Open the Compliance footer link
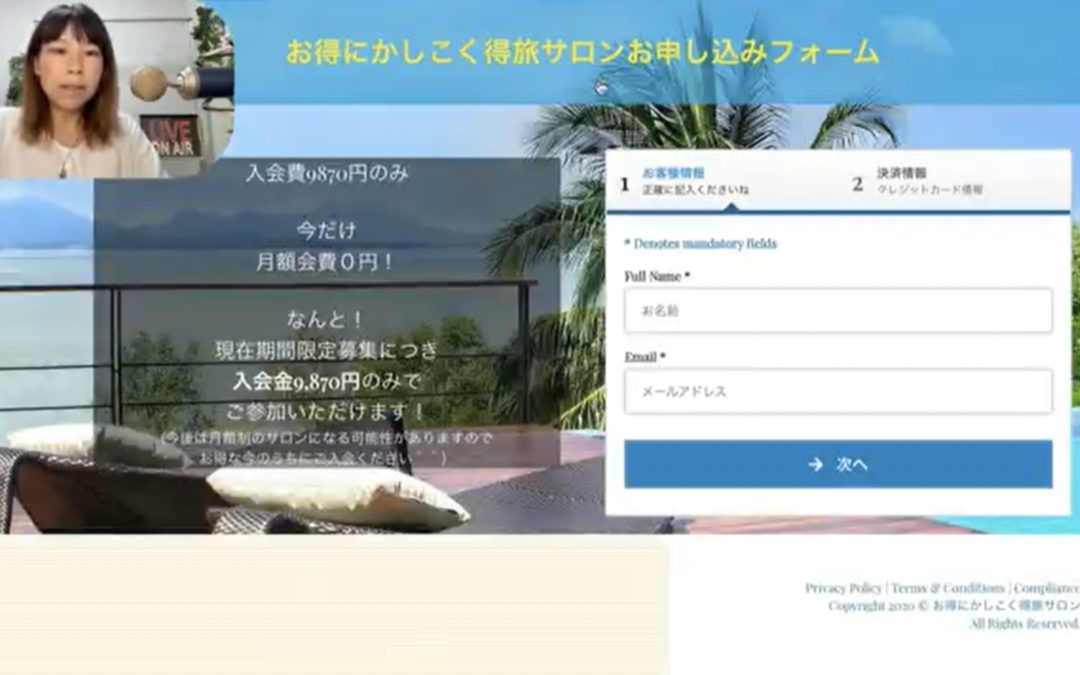This screenshot has width=1080, height=675. point(1046,588)
